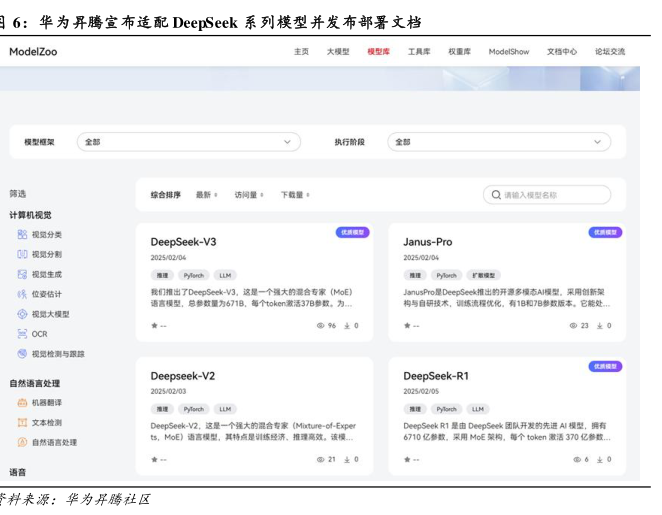Click the LLM tag on DeepSeek-R1
Viewport: 662px width, 515px height.
tap(478, 409)
